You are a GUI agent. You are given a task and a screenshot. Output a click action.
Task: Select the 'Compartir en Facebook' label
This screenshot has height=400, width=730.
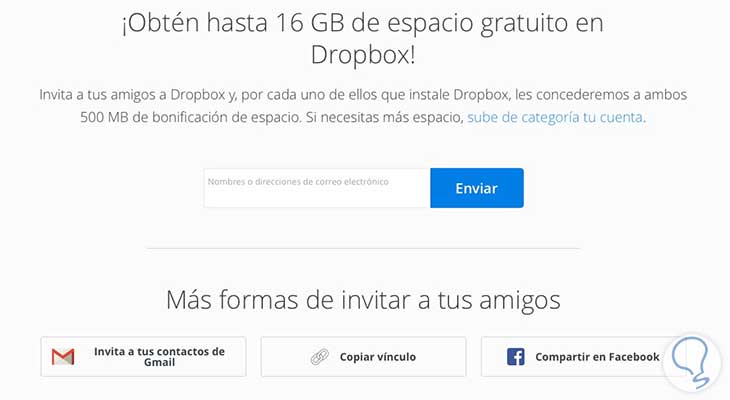[x=597, y=357]
